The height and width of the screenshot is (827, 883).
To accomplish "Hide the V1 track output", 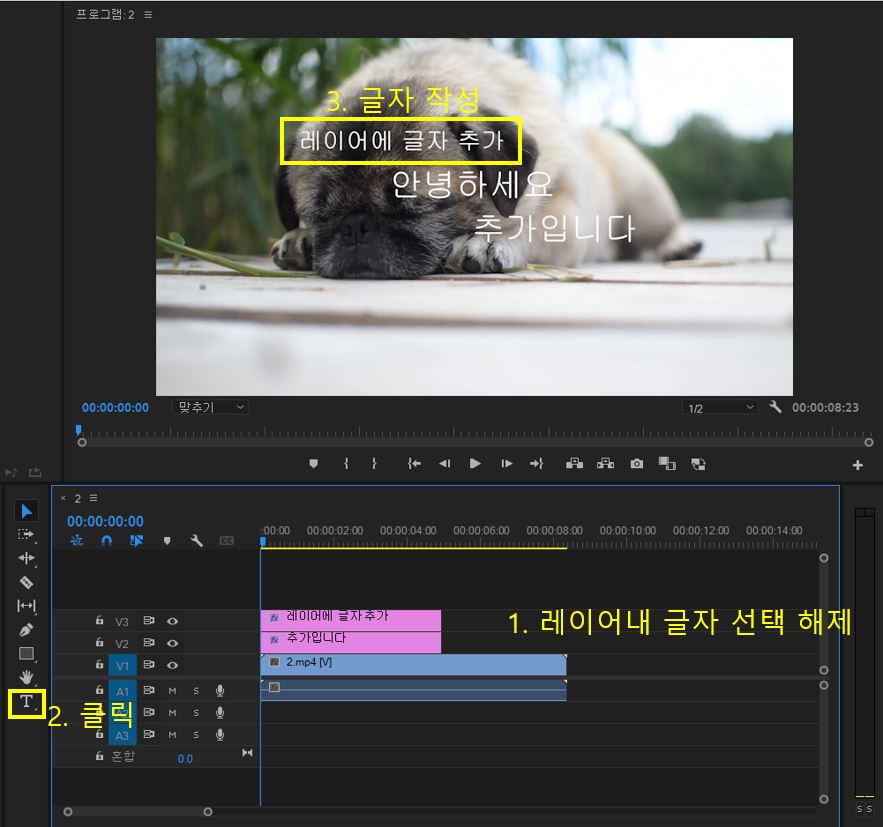I will [x=173, y=665].
